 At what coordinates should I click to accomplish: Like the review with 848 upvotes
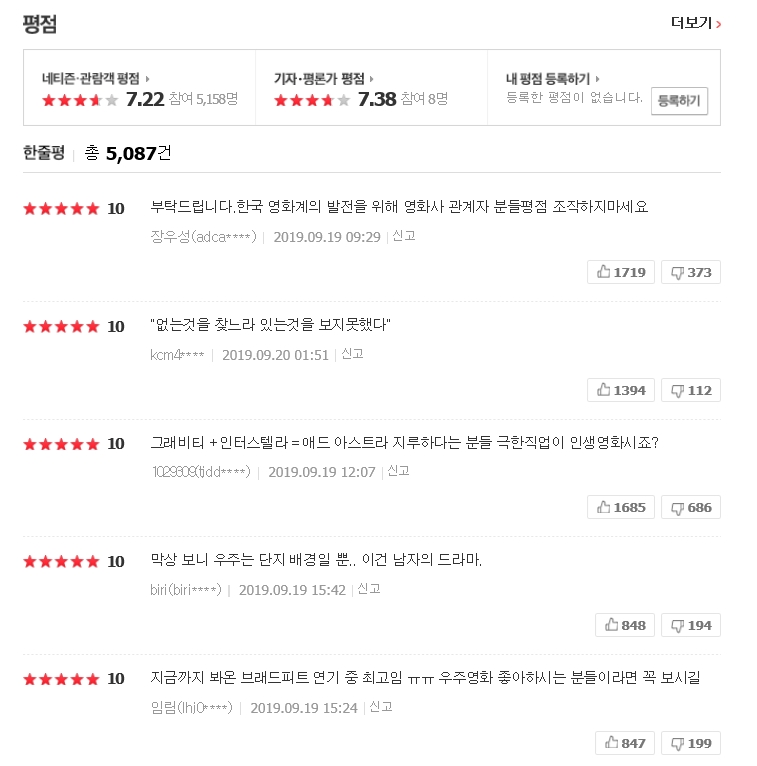[x=625, y=625]
